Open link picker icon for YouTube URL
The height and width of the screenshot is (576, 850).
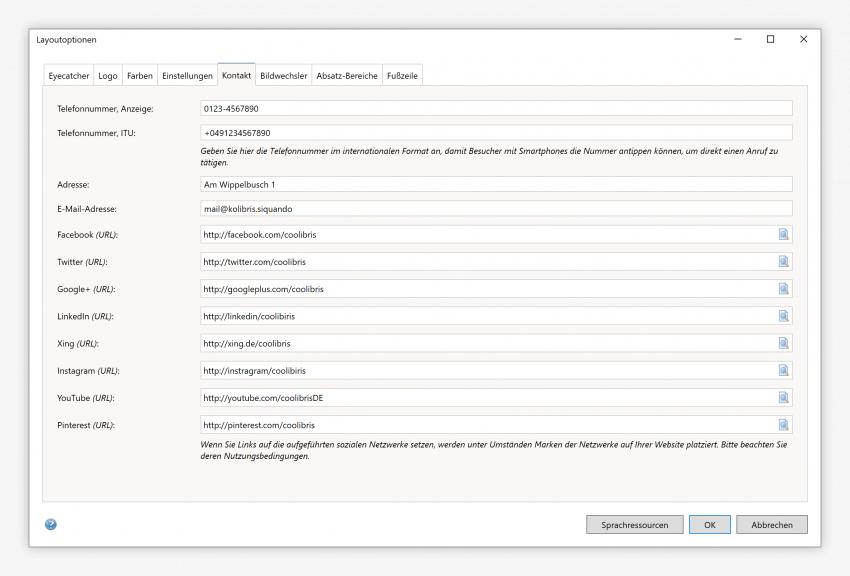click(783, 397)
